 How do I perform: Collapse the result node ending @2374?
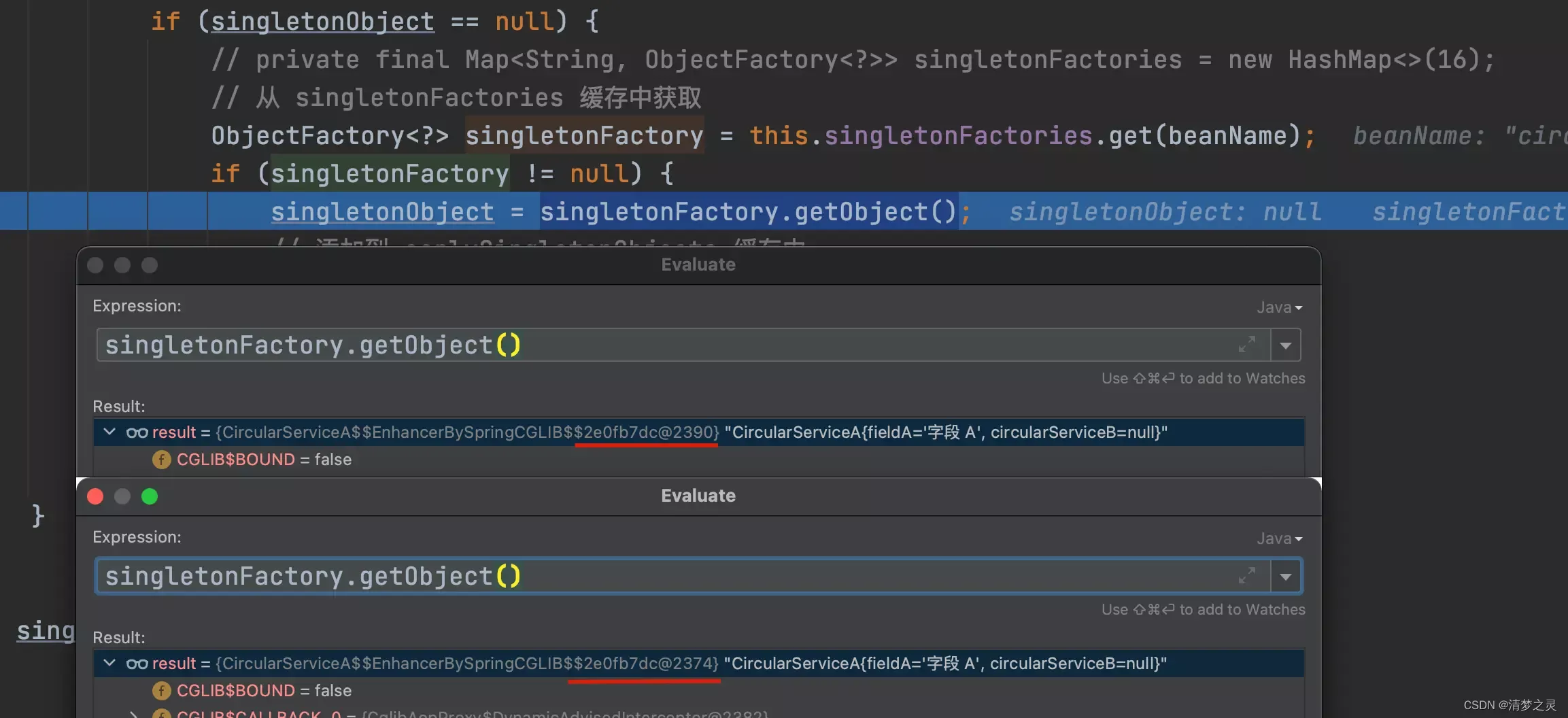pyautogui.click(x=109, y=663)
